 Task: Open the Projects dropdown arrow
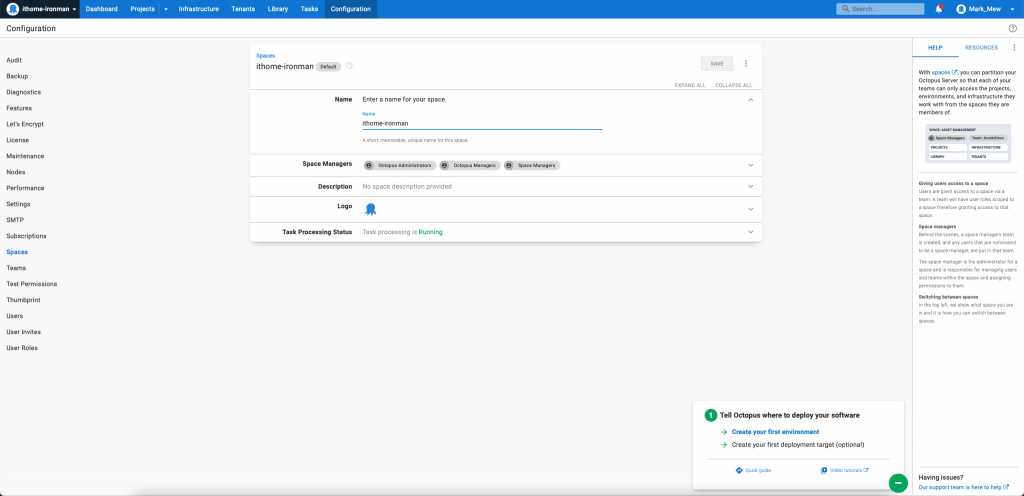[165, 9]
